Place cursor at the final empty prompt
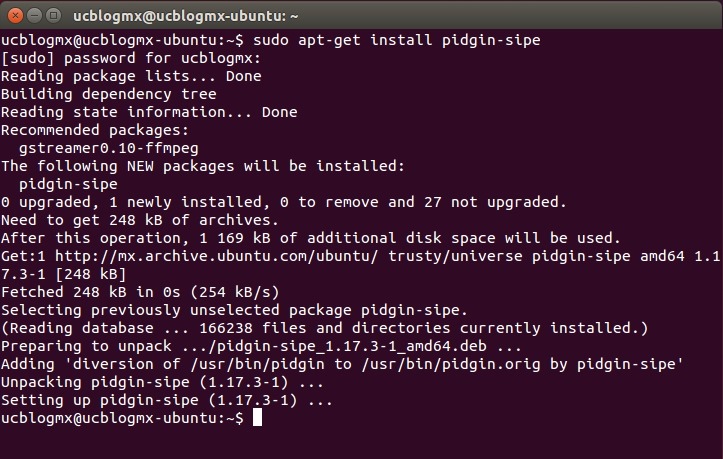 coord(257,418)
